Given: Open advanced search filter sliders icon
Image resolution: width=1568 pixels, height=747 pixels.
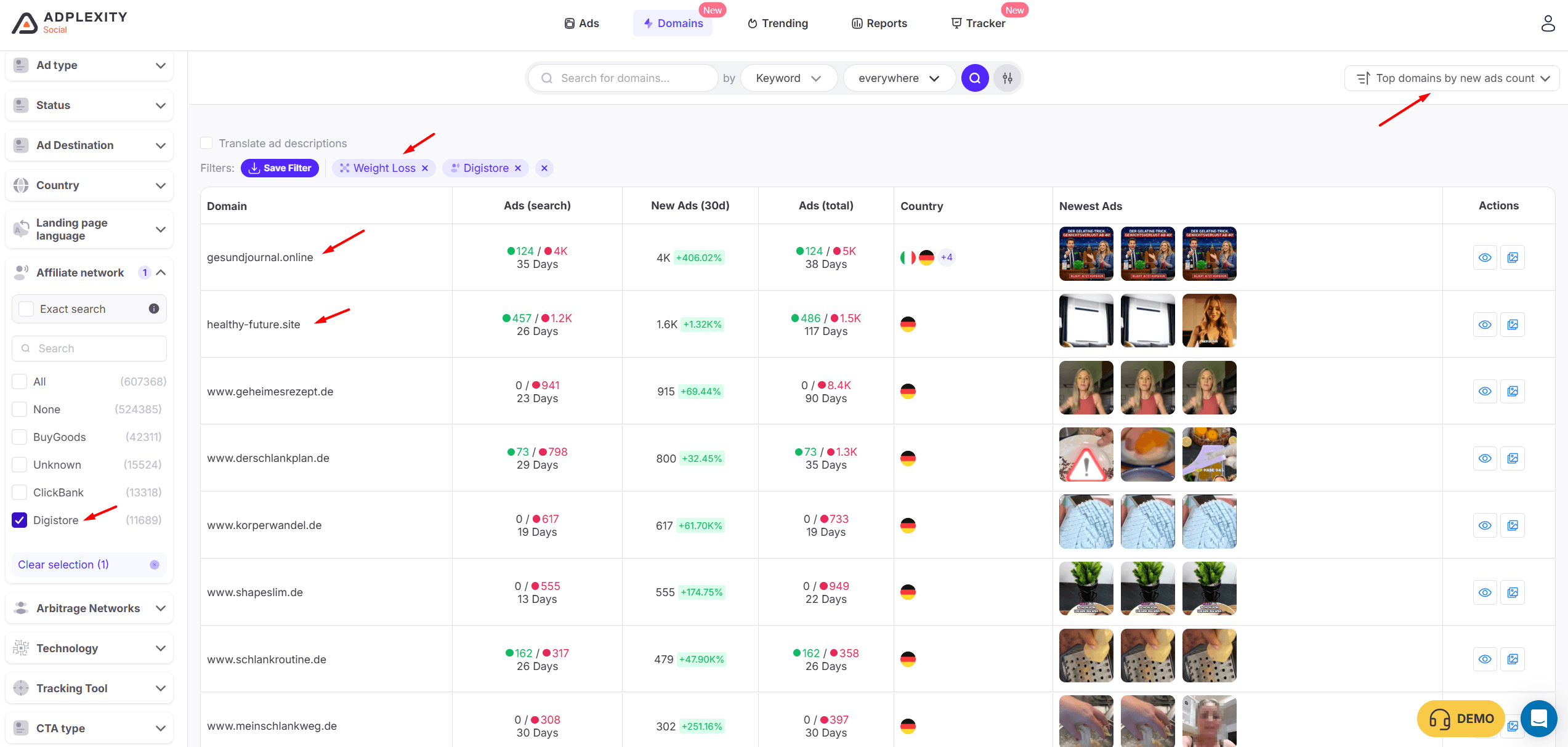Looking at the screenshot, I should pos(1008,78).
